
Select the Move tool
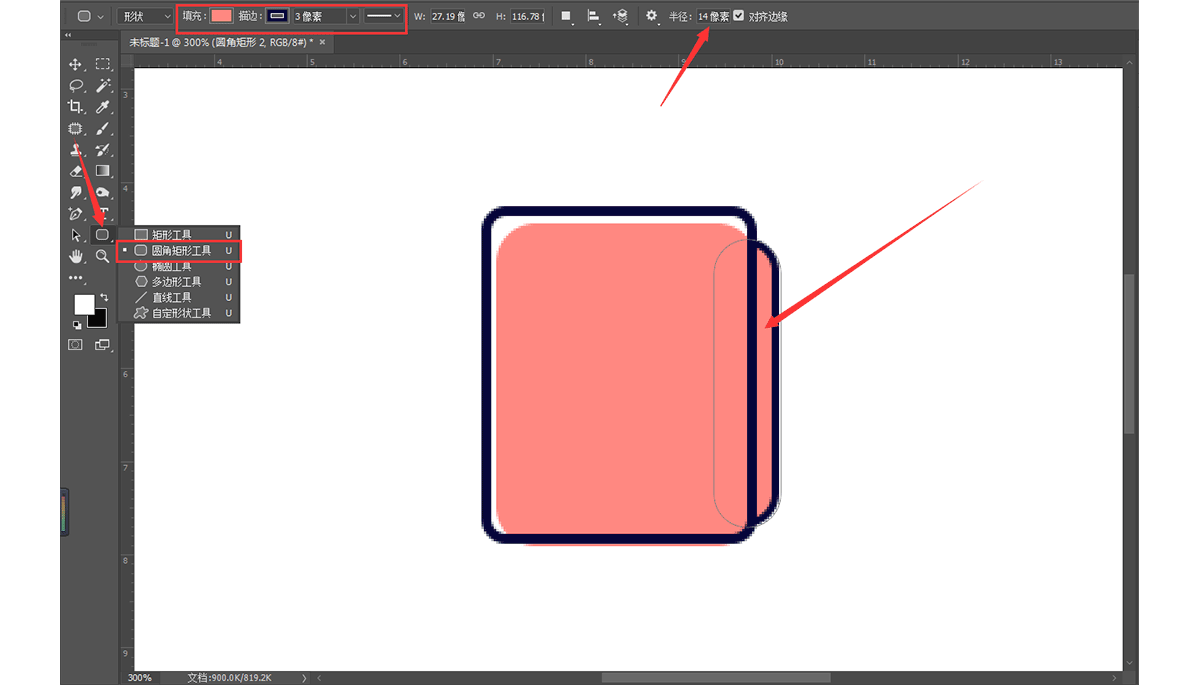[x=75, y=64]
